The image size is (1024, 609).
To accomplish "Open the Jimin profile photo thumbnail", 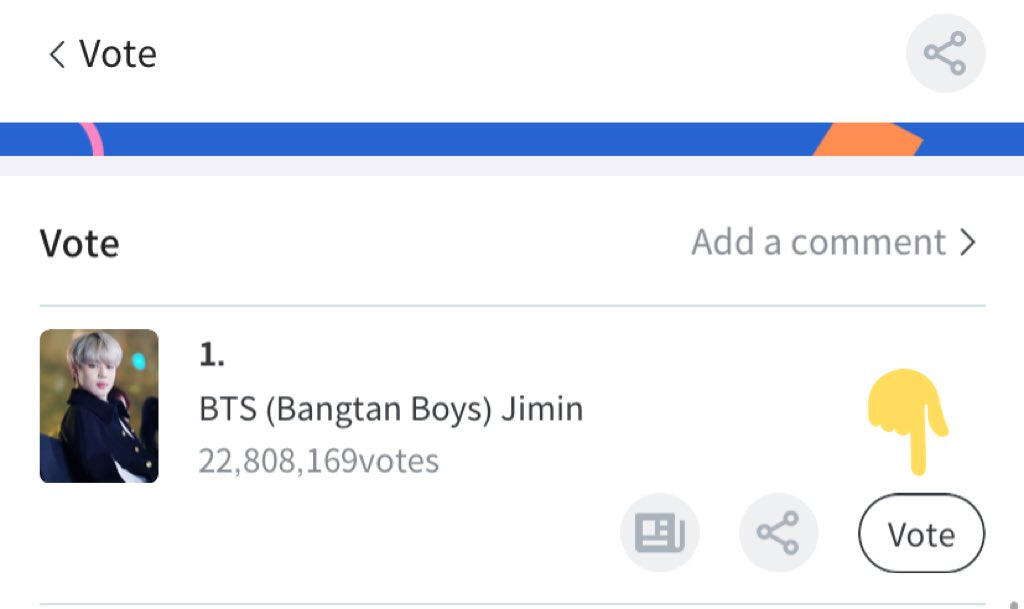I will 99,406.
